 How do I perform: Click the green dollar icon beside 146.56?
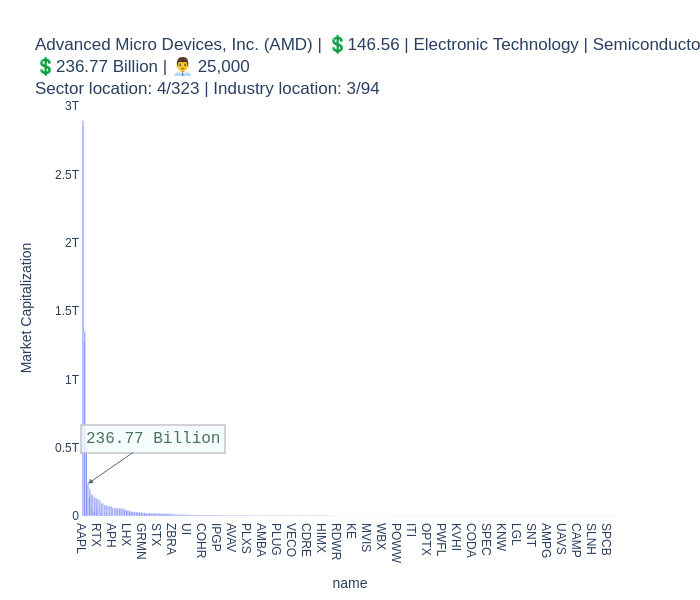[338, 45]
